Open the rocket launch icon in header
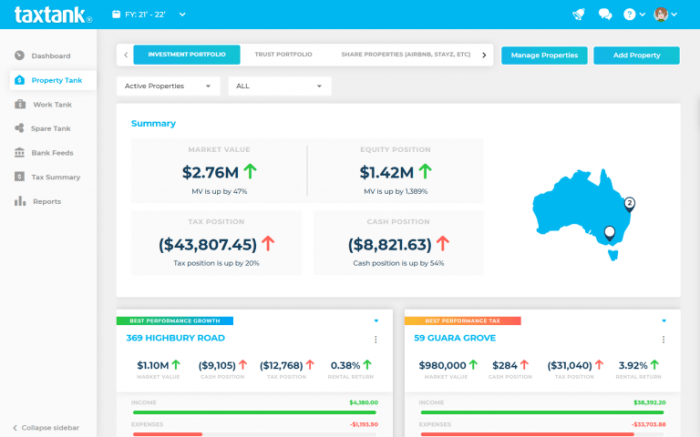The height and width of the screenshot is (437, 700). click(x=579, y=14)
